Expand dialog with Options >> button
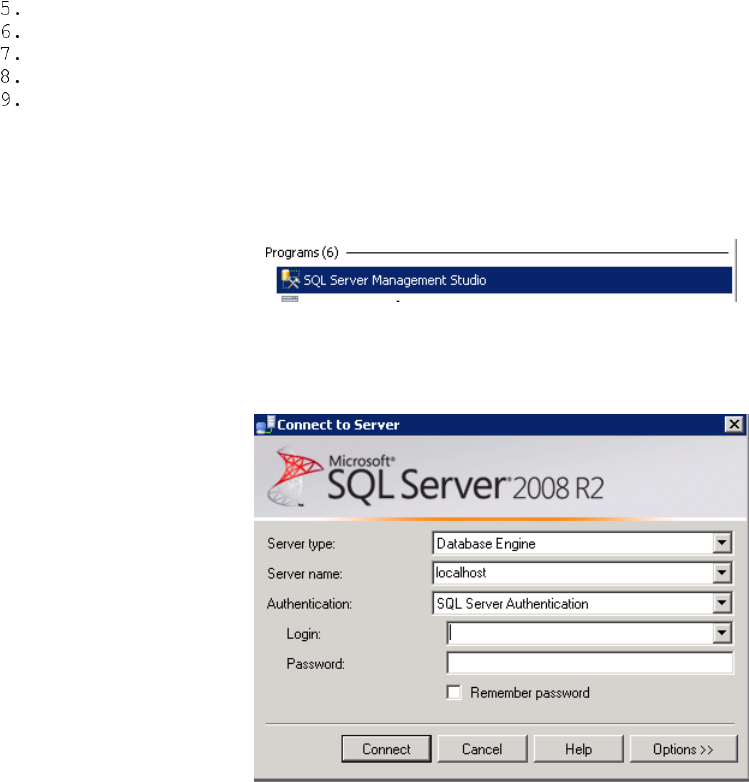 tap(683, 749)
